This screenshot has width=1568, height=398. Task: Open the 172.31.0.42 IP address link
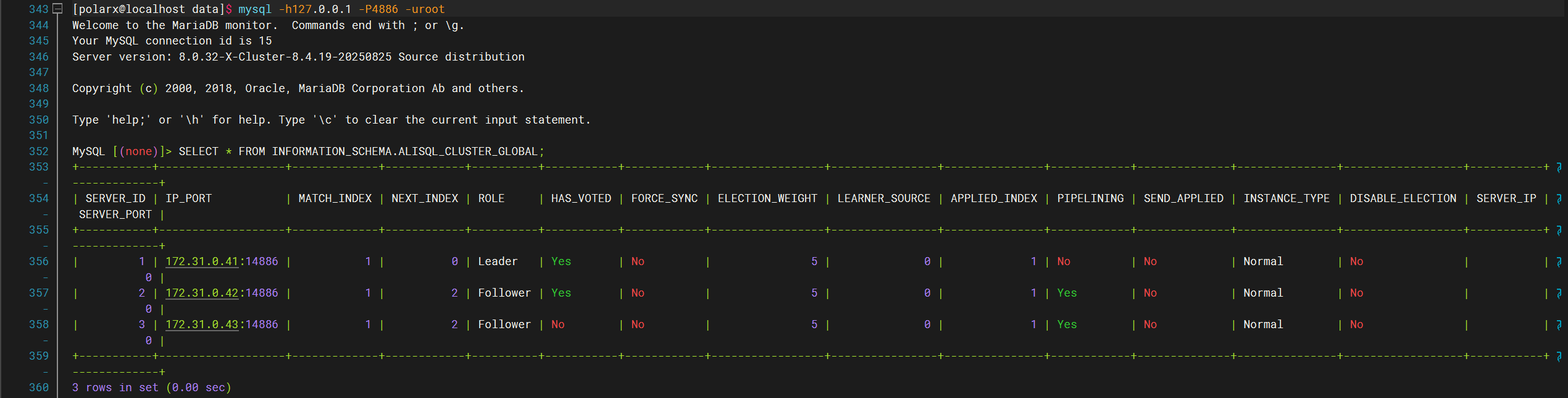pyautogui.click(x=201, y=293)
